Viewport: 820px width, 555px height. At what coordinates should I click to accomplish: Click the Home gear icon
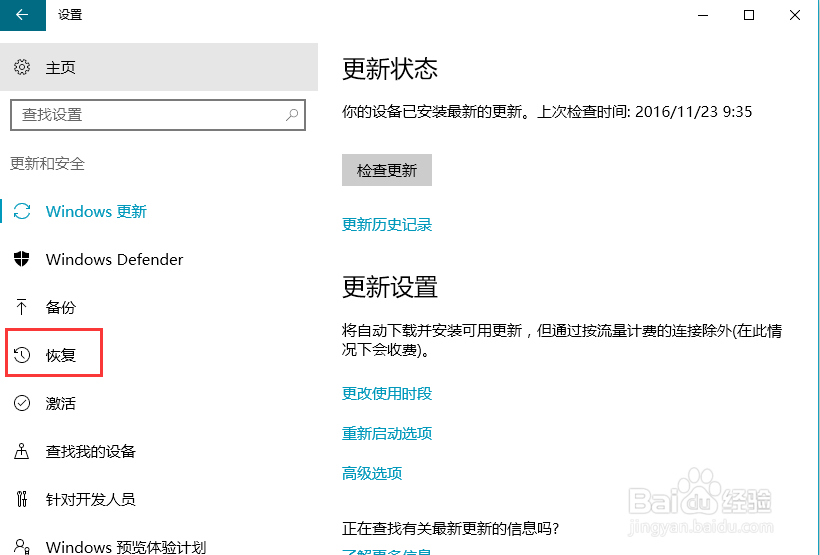[x=22, y=67]
